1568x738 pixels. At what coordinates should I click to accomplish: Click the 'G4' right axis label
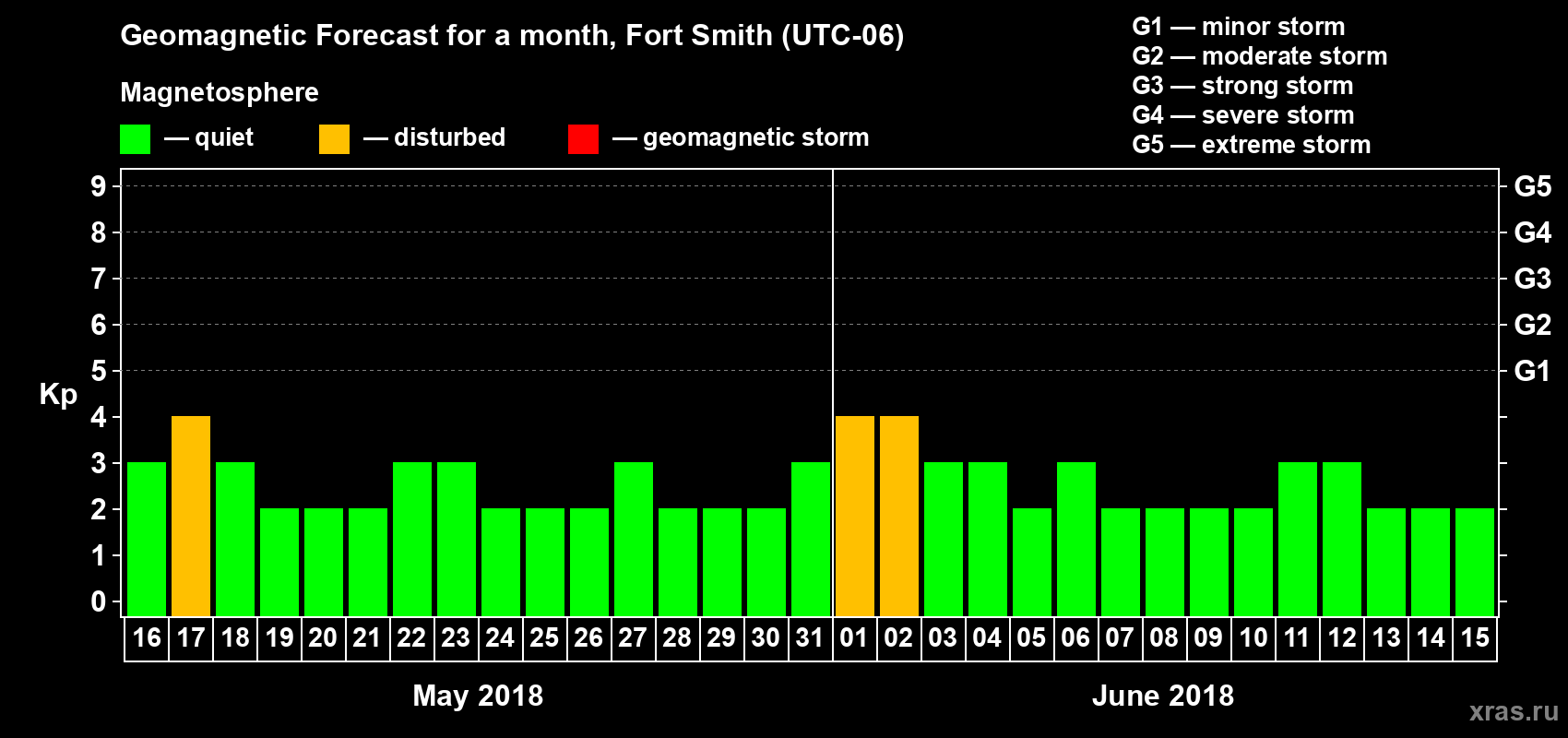[1533, 232]
